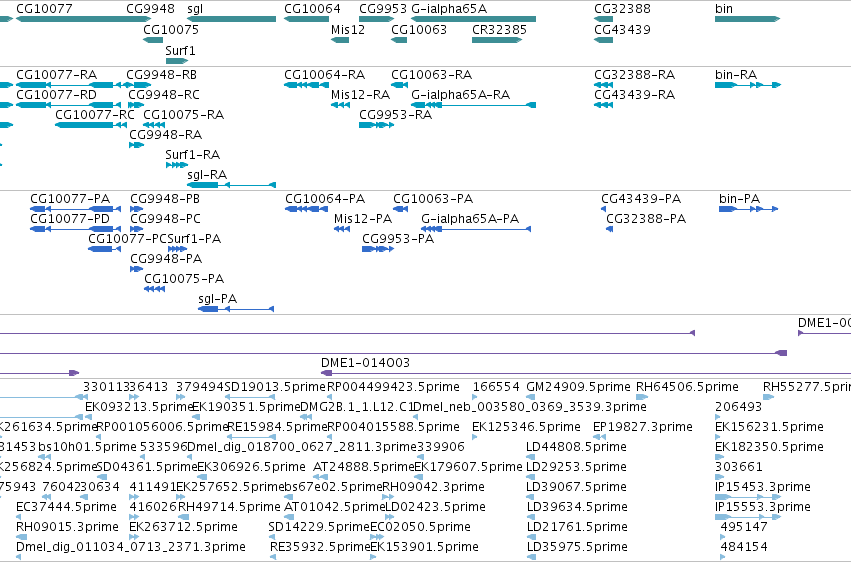
Task: Select the Mis12-PA label
Action: tap(363, 219)
